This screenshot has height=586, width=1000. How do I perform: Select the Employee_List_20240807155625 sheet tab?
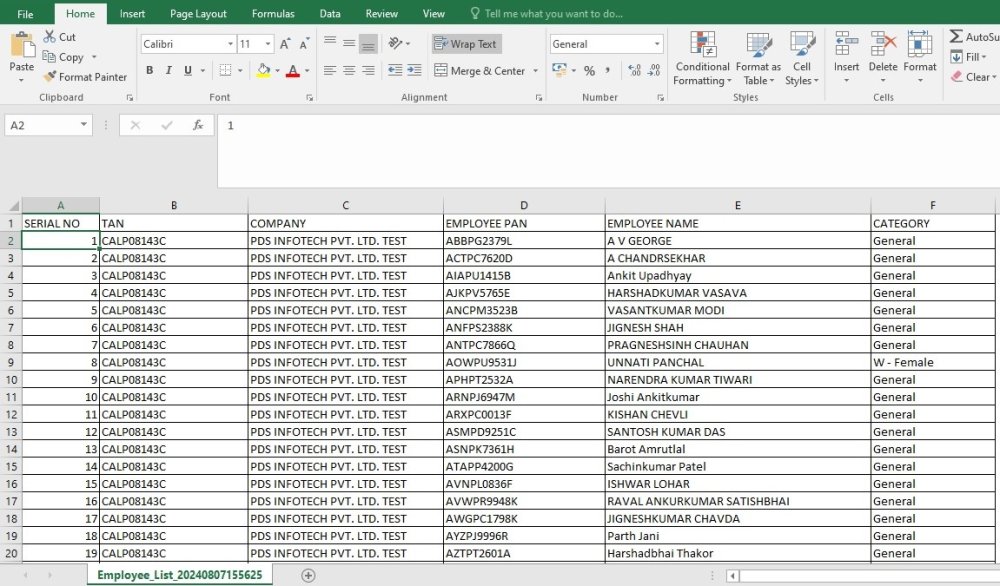179,575
